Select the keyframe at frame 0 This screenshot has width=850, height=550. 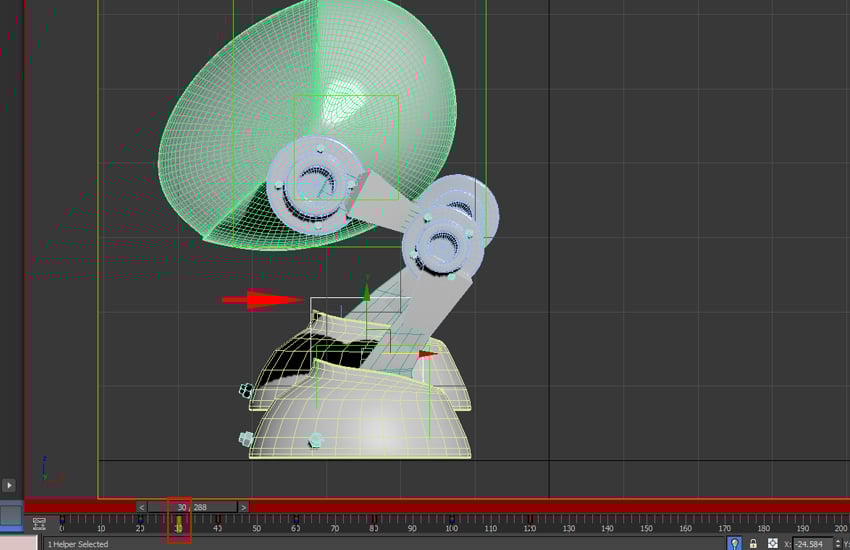[62, 520]
